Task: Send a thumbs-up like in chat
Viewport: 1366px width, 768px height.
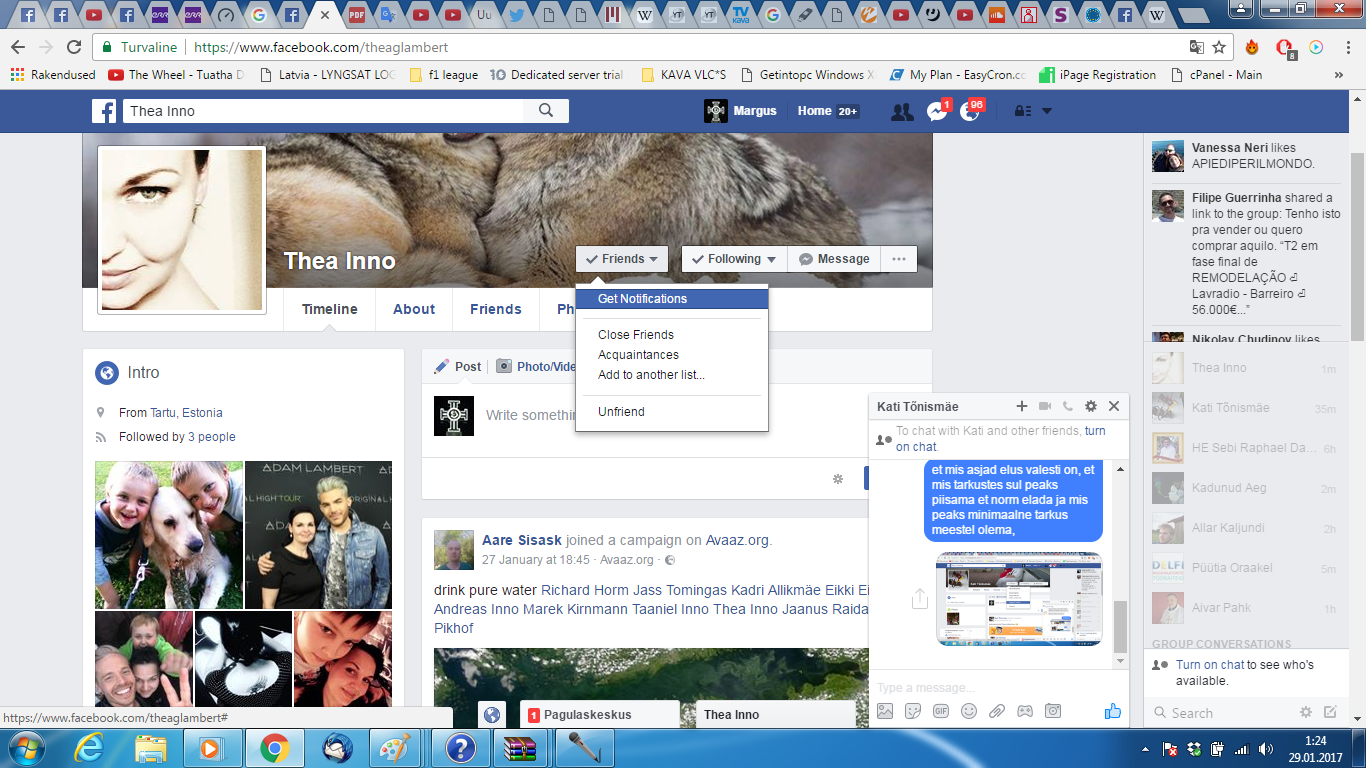Action: [x=1113, y=711]
